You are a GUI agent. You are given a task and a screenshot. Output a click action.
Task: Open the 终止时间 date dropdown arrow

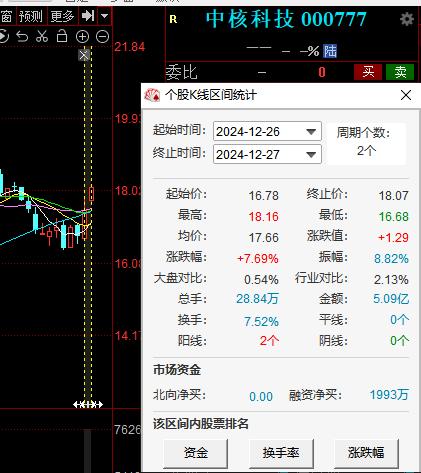311,154
